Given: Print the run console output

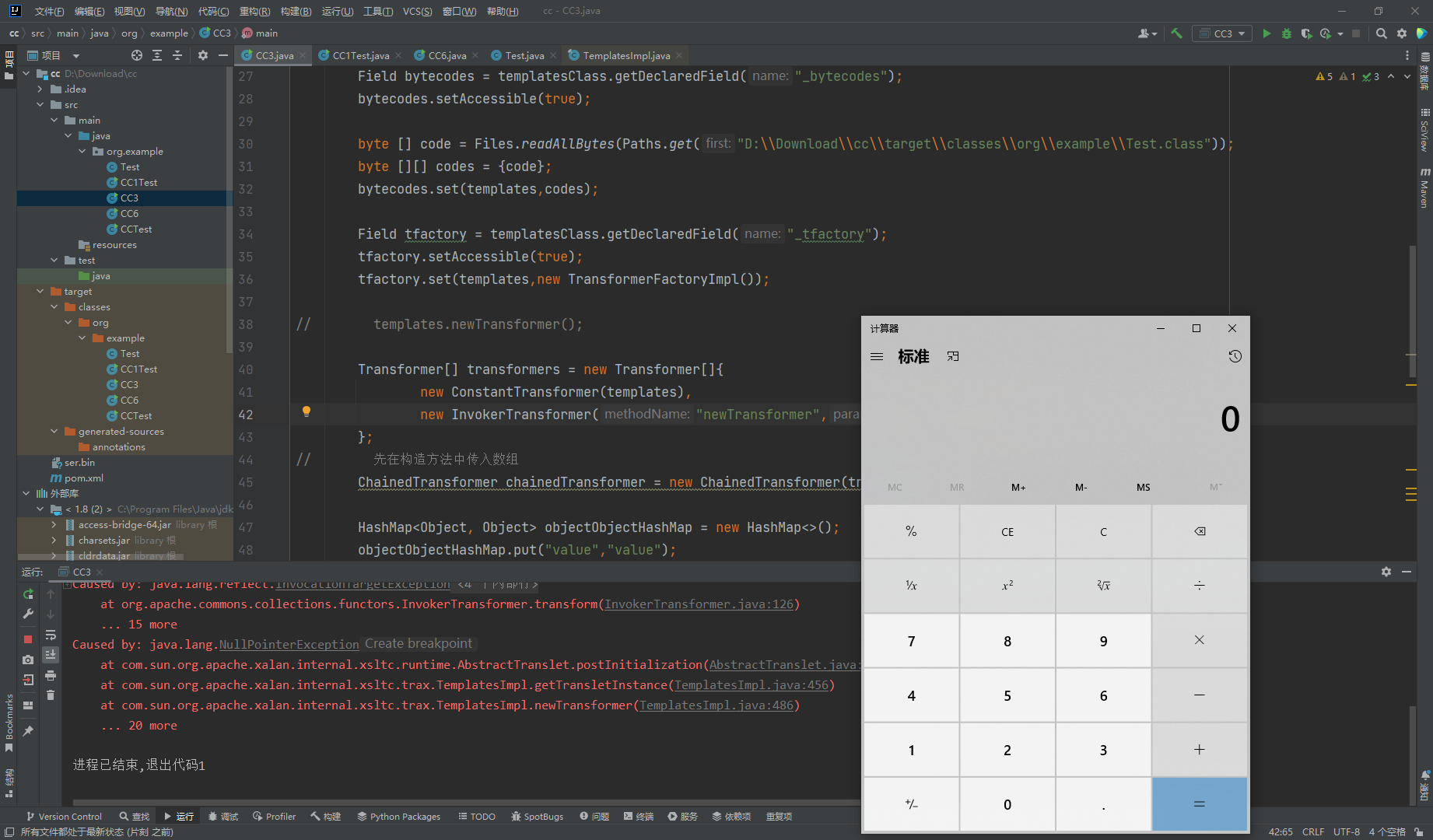Looking at the screenshot, I should coord(51,675).
